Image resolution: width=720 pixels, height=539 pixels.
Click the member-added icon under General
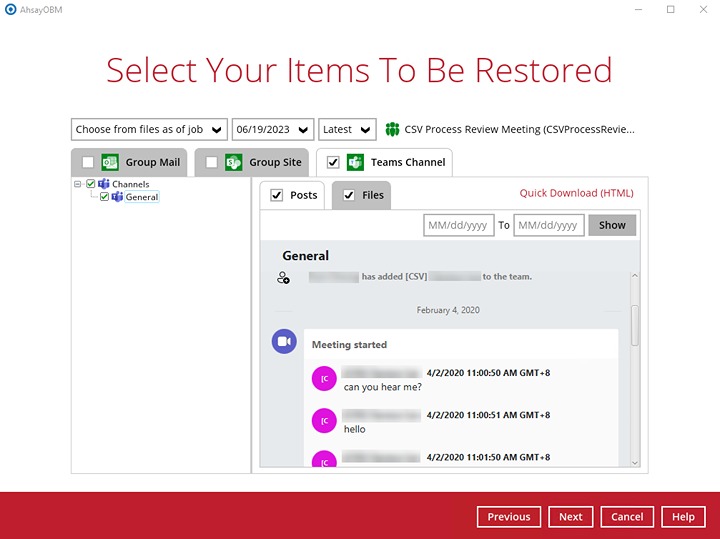coord(283,277)
